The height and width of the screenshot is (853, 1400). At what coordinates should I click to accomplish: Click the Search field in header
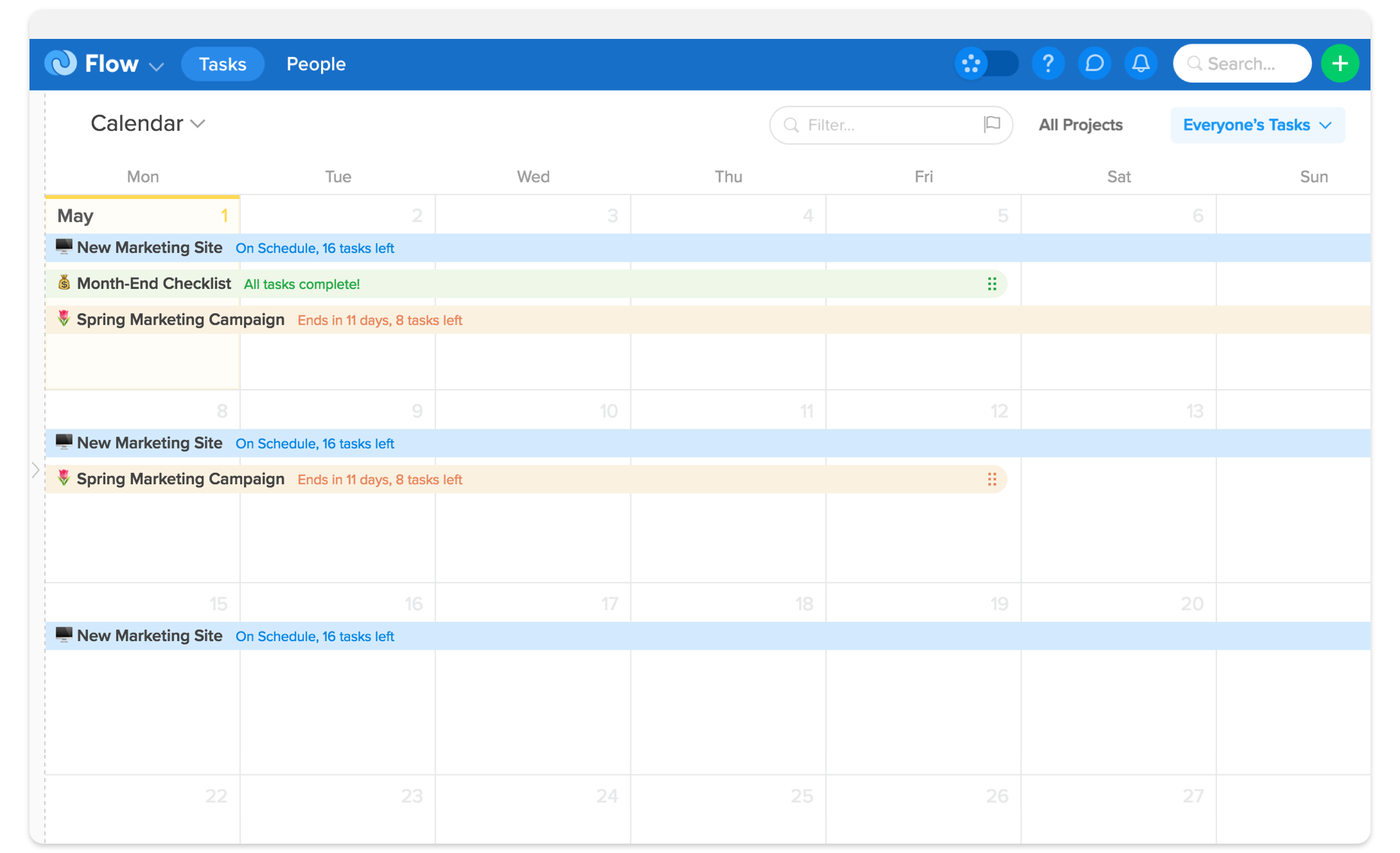coord(1242,64)
